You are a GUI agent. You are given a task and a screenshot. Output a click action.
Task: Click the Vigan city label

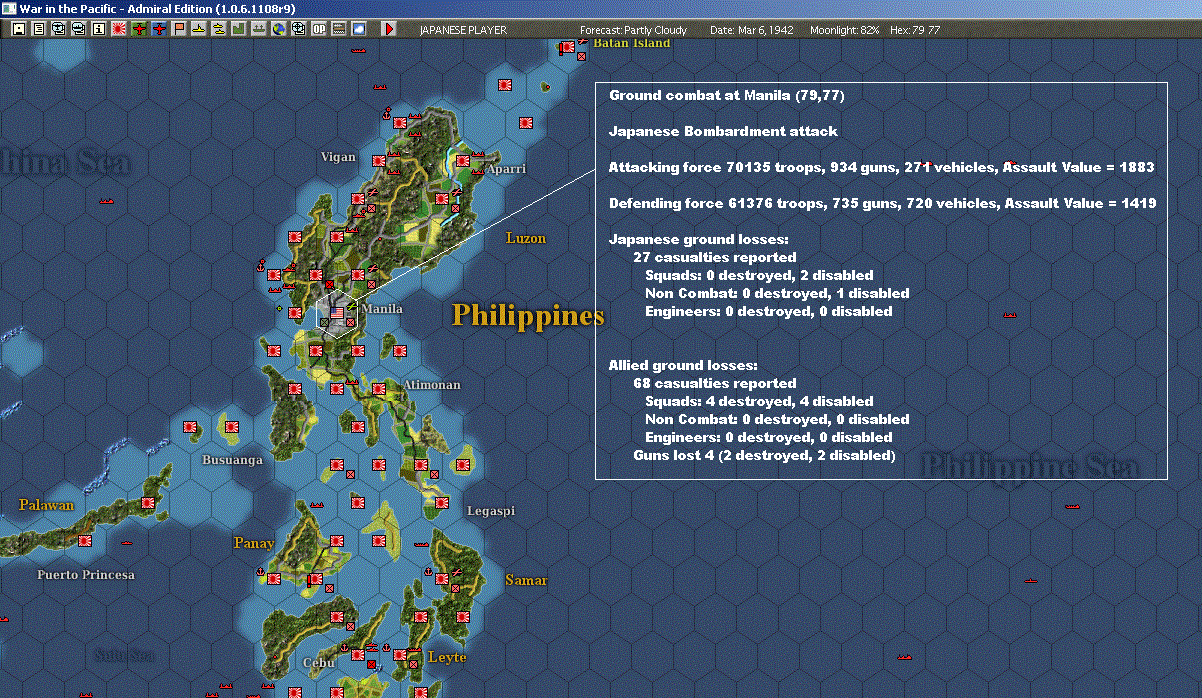(x=338, y=157)
